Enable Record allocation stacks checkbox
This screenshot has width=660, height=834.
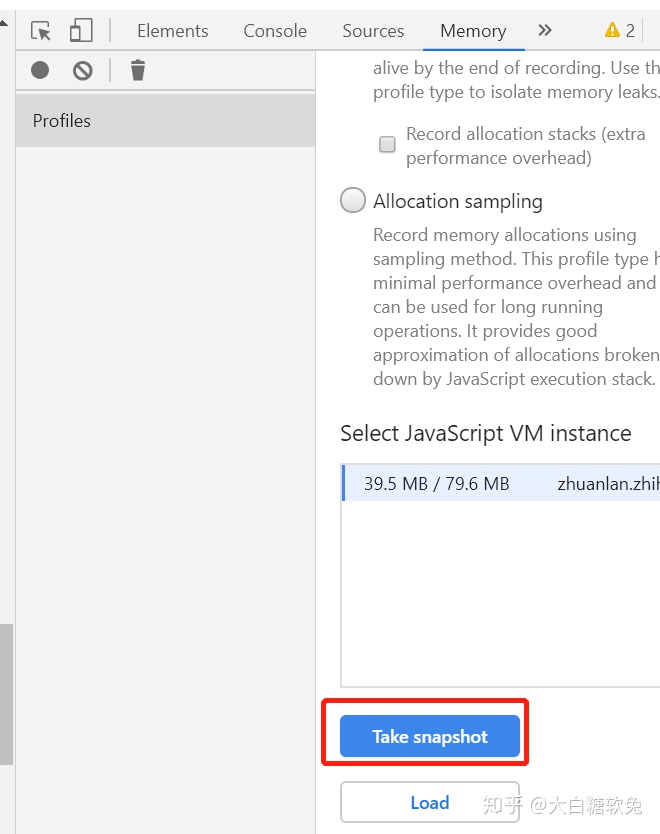(387, 145)
